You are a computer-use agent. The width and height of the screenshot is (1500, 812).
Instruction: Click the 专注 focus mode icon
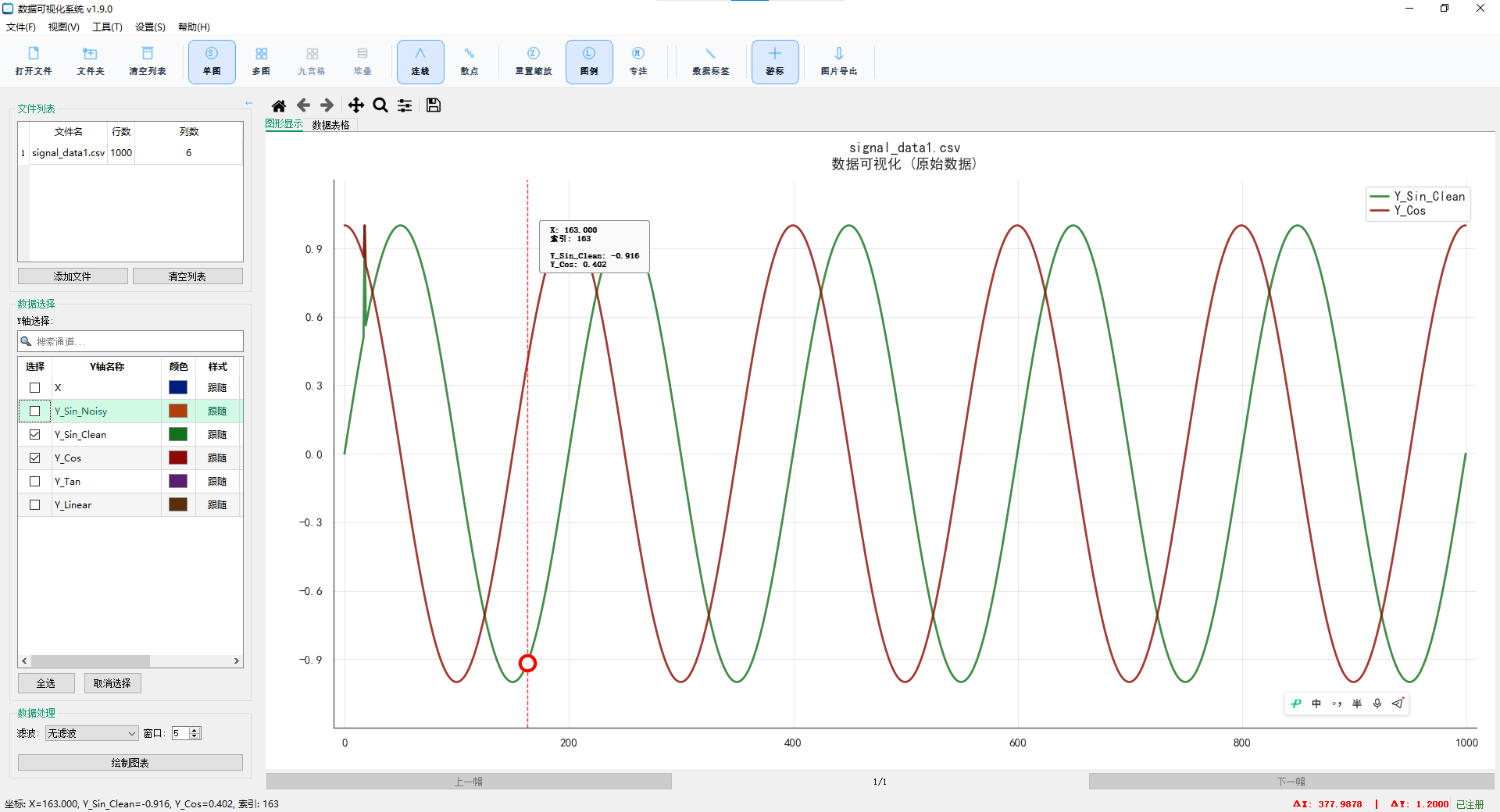point(638,61)
